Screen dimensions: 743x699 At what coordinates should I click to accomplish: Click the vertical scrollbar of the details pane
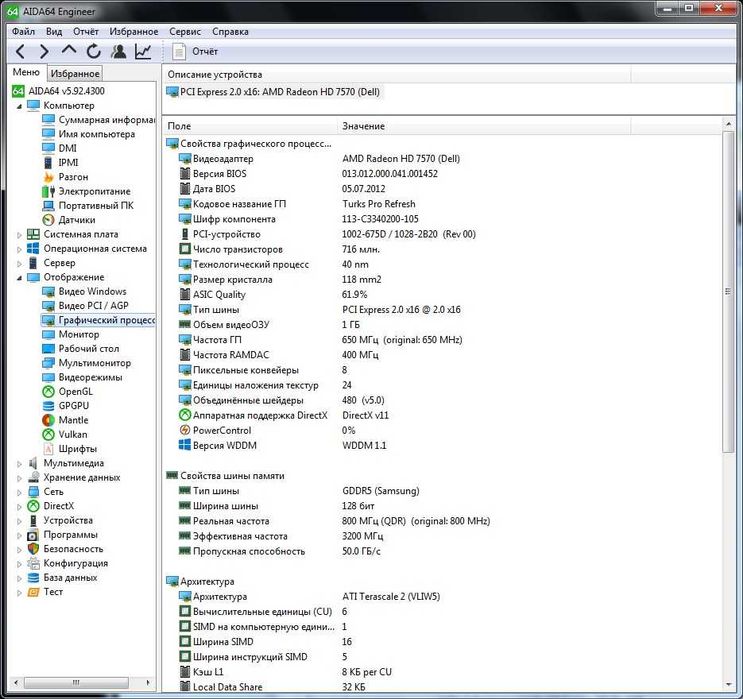point(728,292)
